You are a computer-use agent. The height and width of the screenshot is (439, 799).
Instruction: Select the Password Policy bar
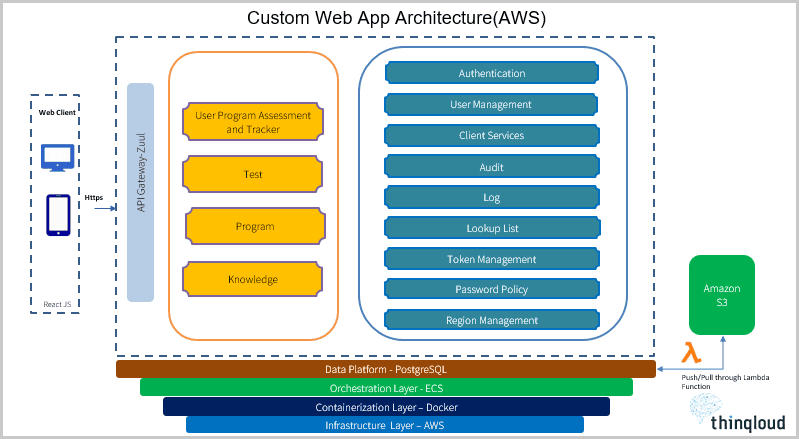[491, 289]
